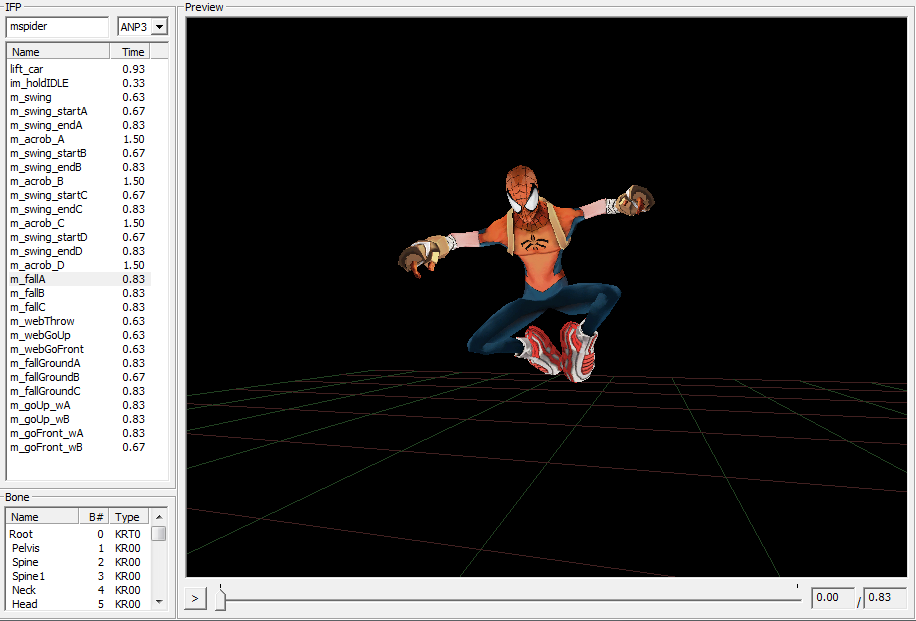The height and width of the screenshot is (621, 916).
Task: Select the Spine bone row
Action: [x=78, y=562]
